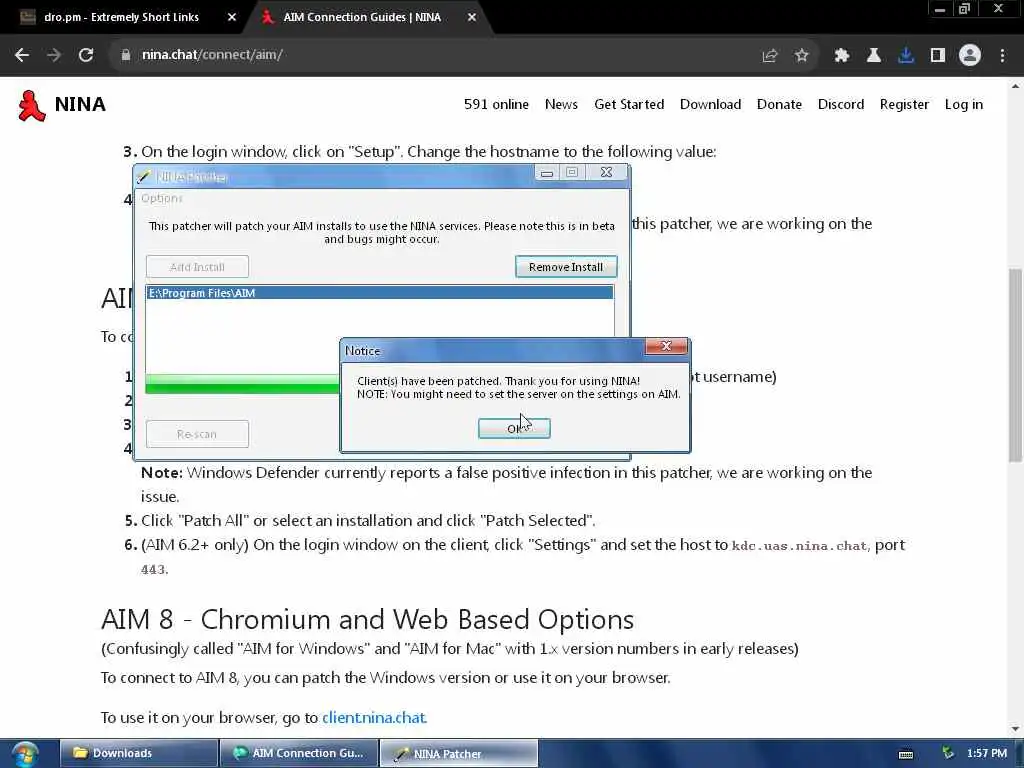
Task: Close the dro.pm tab
Action: [232, 18]
